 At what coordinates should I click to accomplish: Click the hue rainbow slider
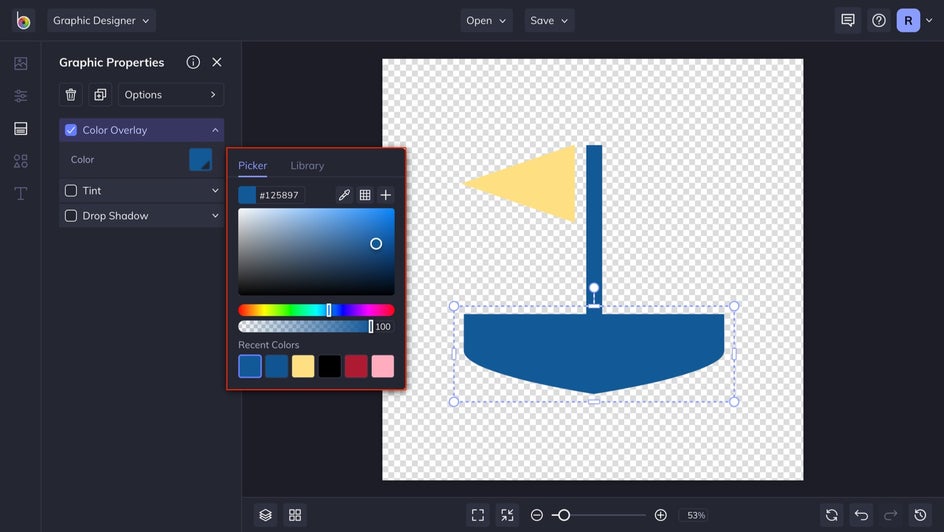coord(316,310)
